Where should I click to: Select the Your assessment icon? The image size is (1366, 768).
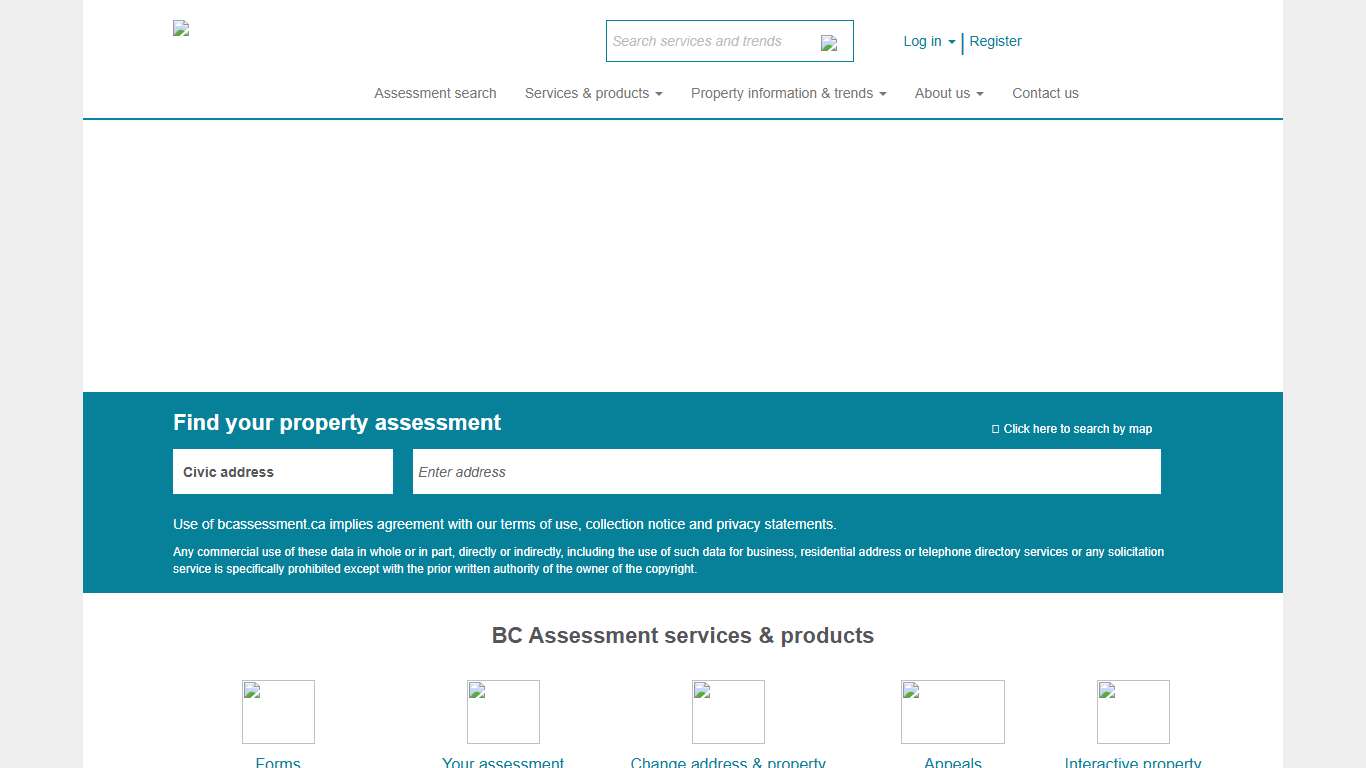tap(503, 712)
